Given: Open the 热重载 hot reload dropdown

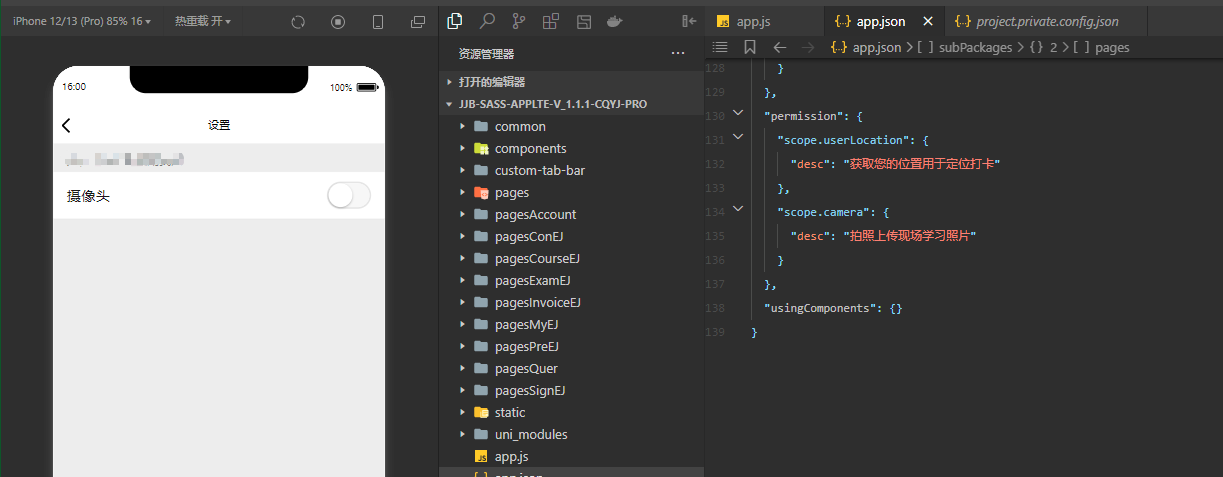Looking at the screenshot, I should coord(203,21).
